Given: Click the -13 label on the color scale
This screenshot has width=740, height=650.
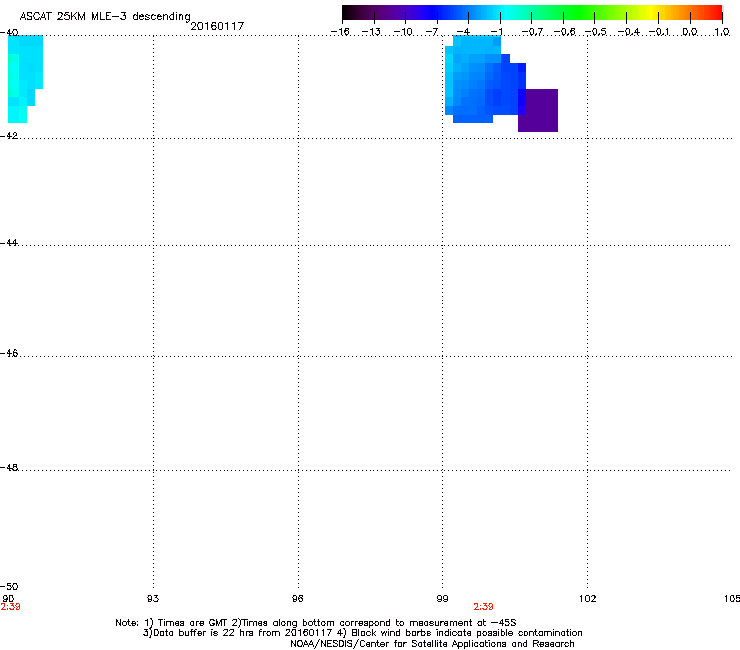Looking at the screenshot, I should pyautogui.click(x=371, y=32).
